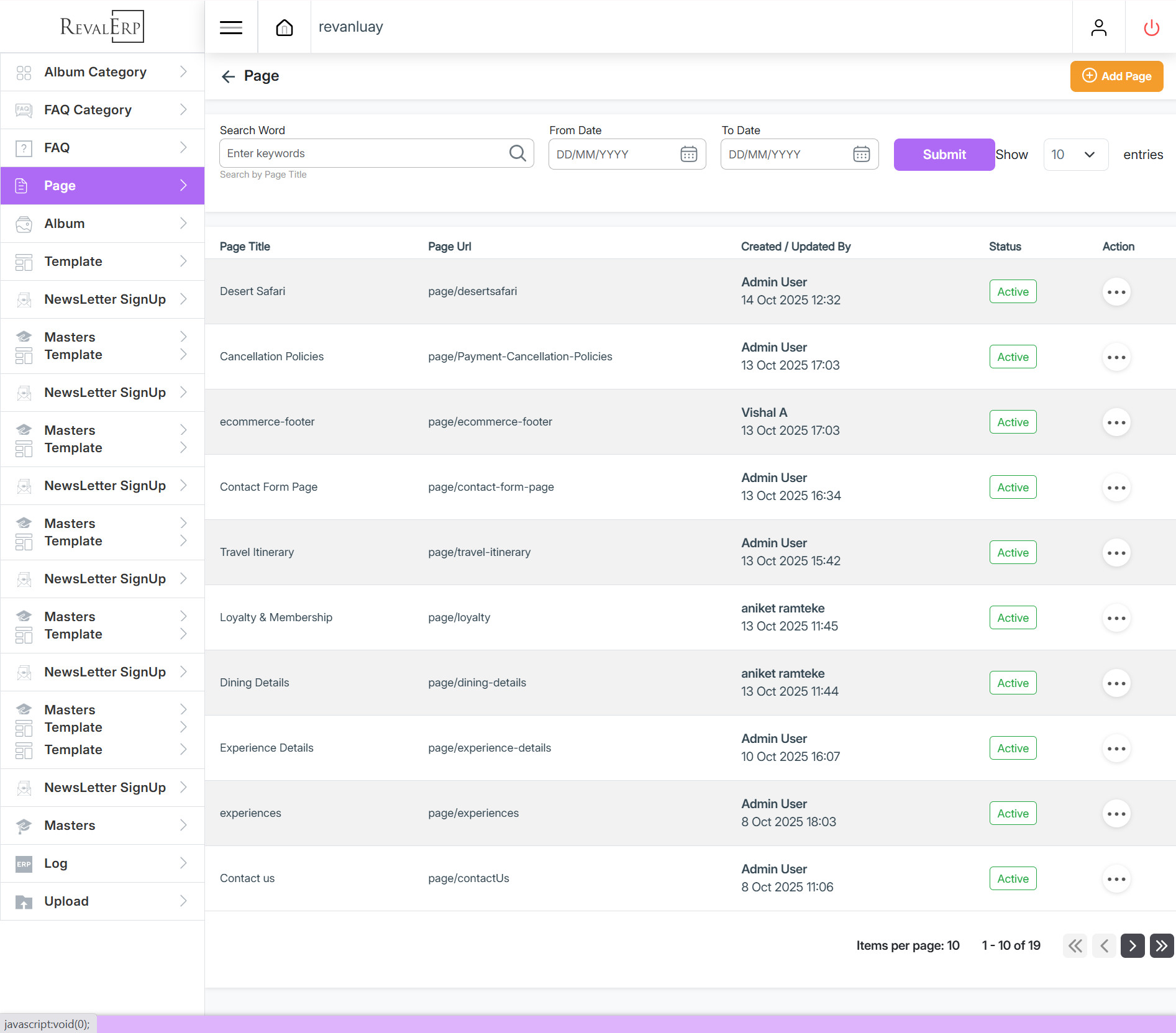Viewport: 1176px width, 1033px height.
Task: Click the Add Page button
Action: 1116,76
